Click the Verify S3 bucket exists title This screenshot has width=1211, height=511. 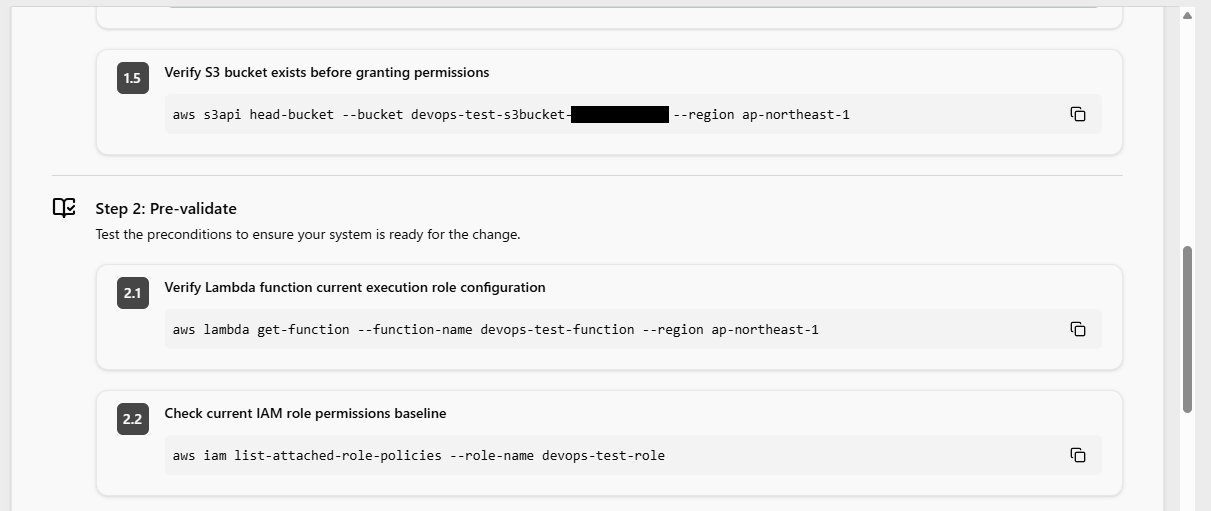click(x=327, y=72)
